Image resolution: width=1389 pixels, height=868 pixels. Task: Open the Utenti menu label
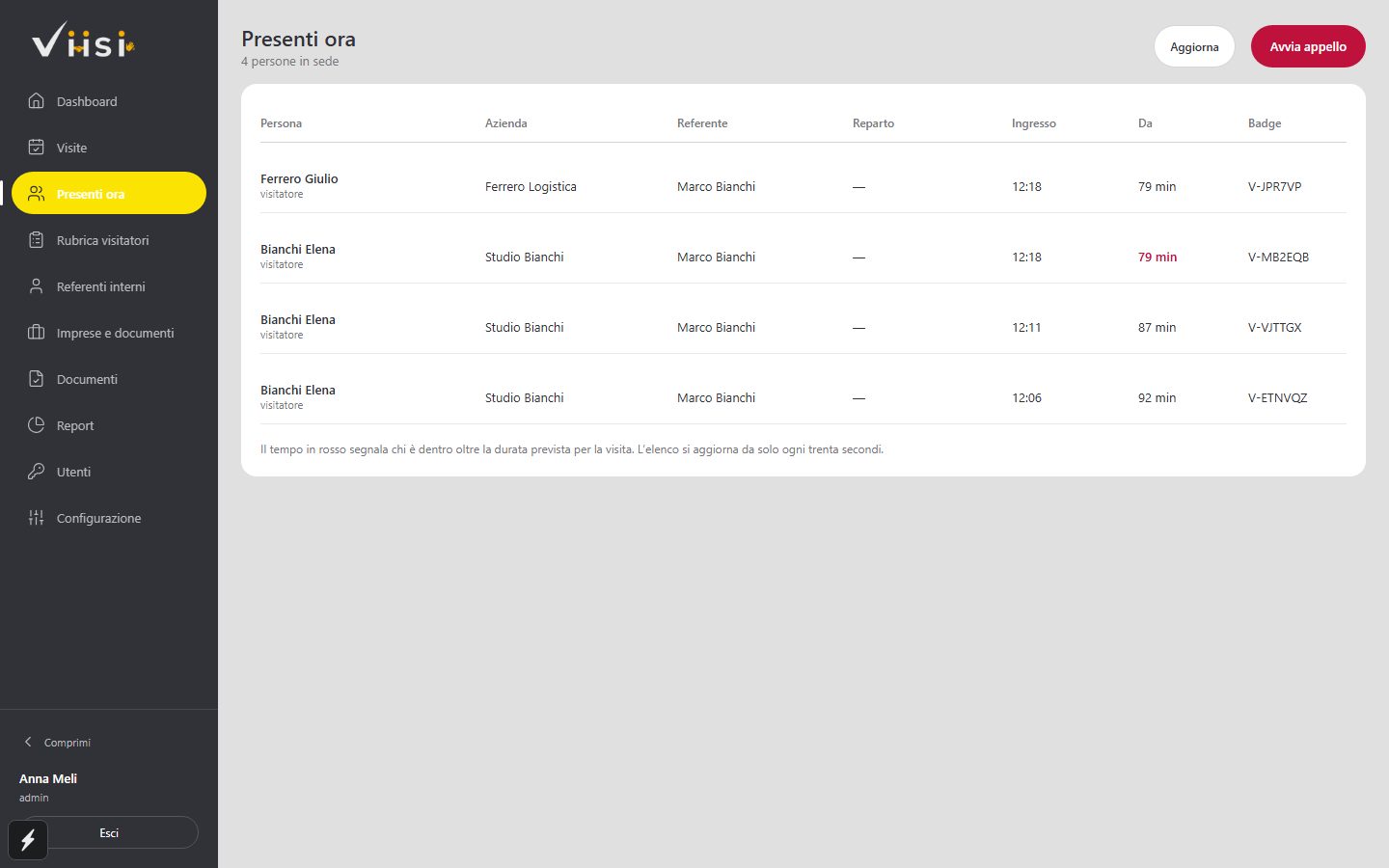73,472
